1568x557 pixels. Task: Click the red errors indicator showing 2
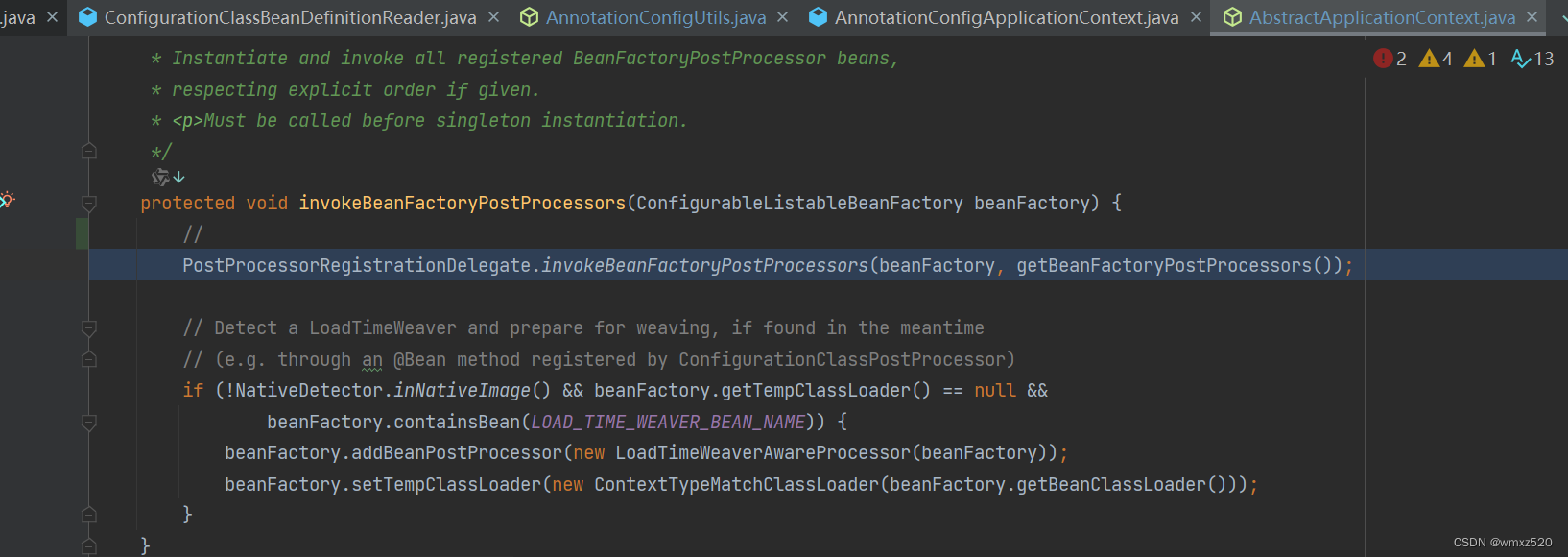click(x=1390, y=59)
